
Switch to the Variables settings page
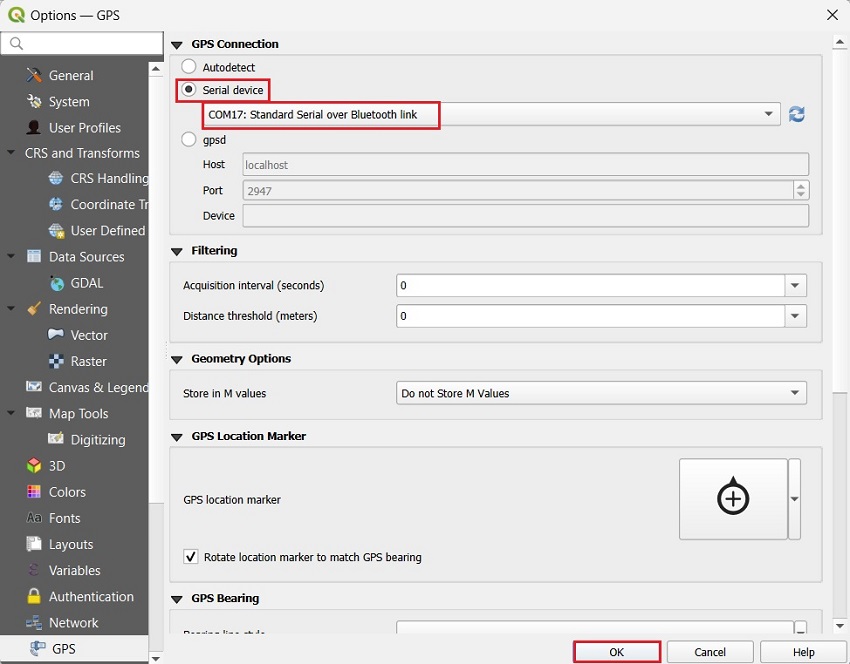tap(74, 570)
